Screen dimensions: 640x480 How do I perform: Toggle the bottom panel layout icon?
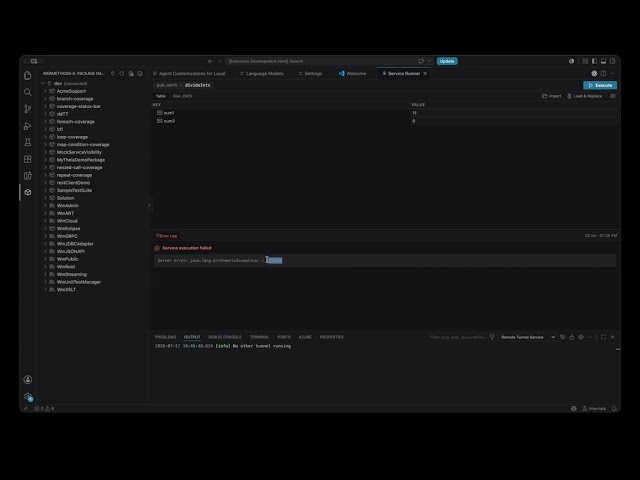tap(603, 61)
